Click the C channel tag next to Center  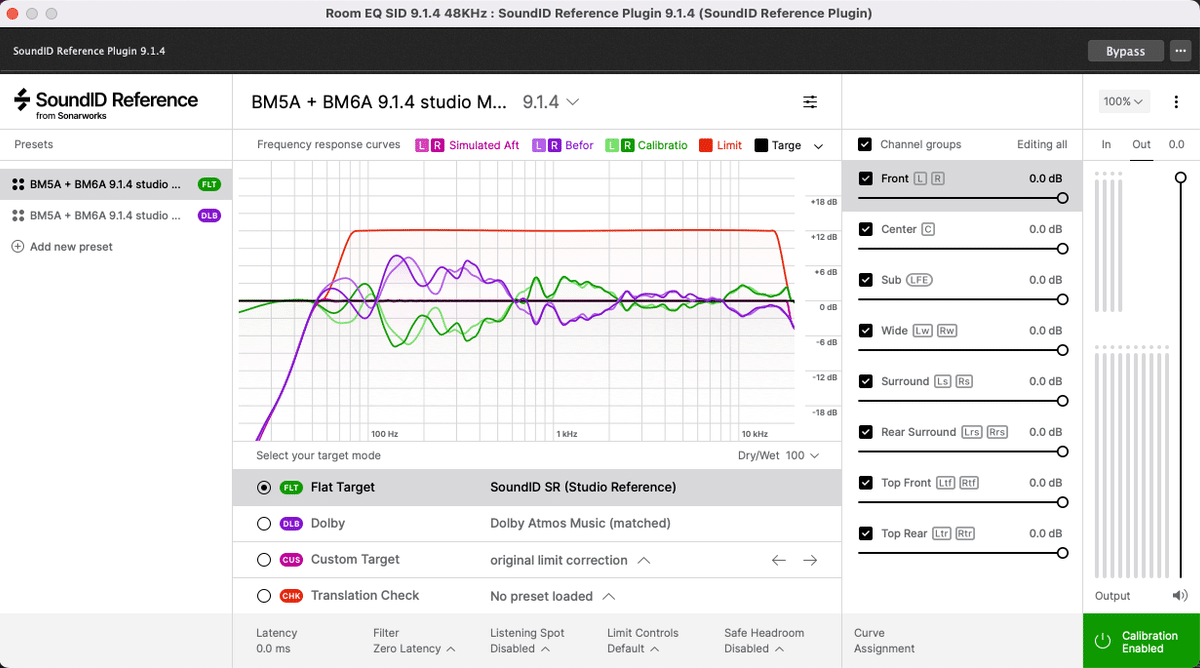click(x=928, y=230)
